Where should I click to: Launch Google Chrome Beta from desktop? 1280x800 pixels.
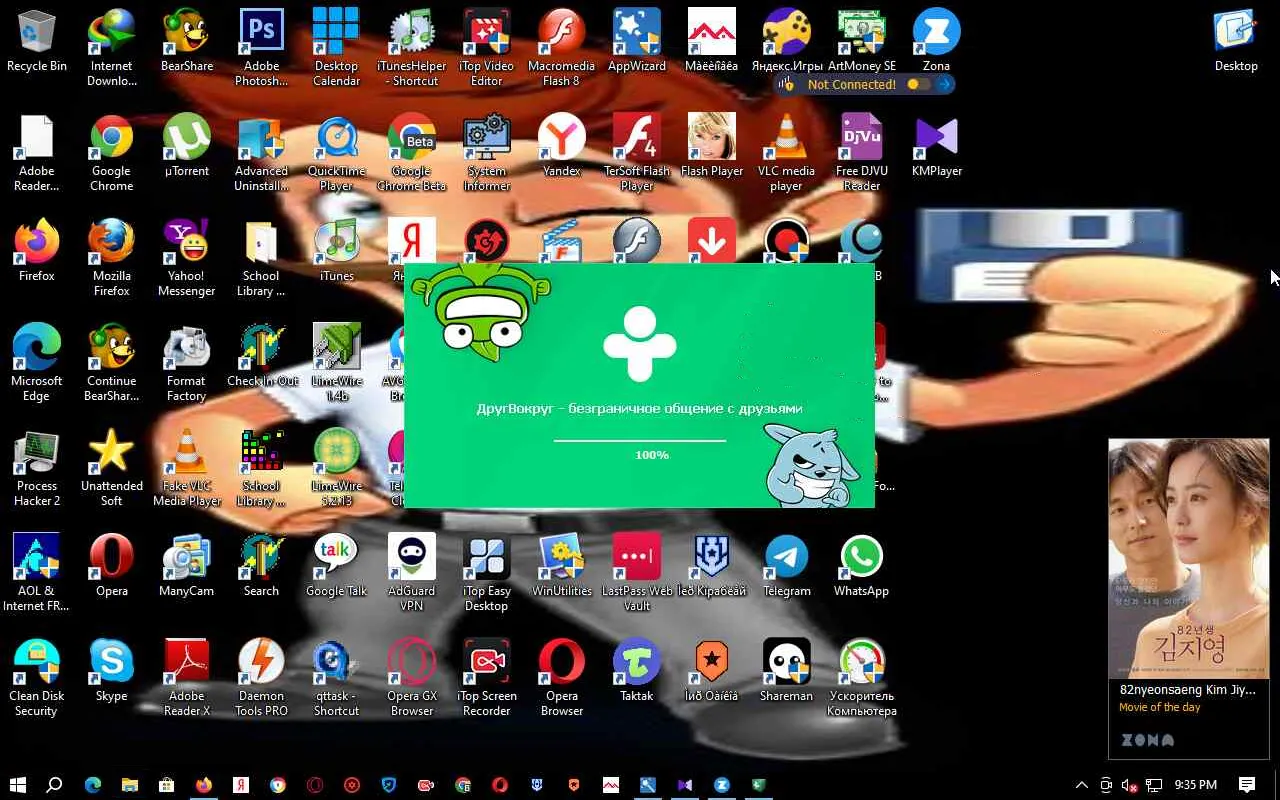coord(411,153)
